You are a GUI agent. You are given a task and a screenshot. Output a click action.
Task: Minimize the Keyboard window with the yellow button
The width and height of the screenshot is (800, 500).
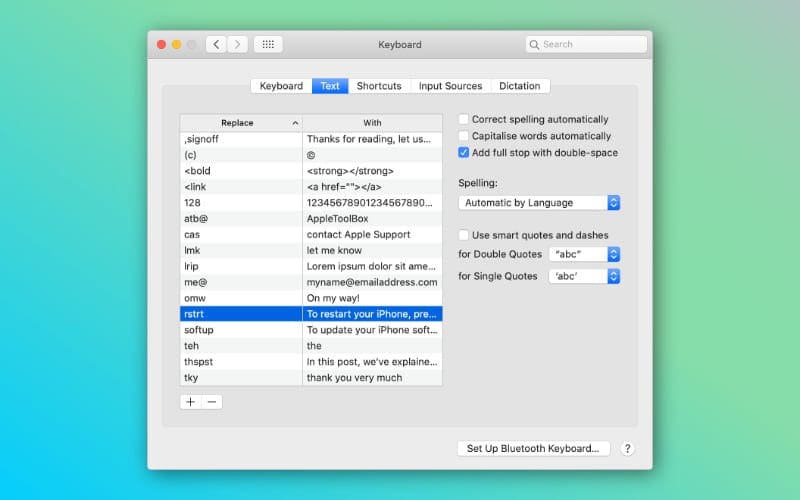(177, 44)
